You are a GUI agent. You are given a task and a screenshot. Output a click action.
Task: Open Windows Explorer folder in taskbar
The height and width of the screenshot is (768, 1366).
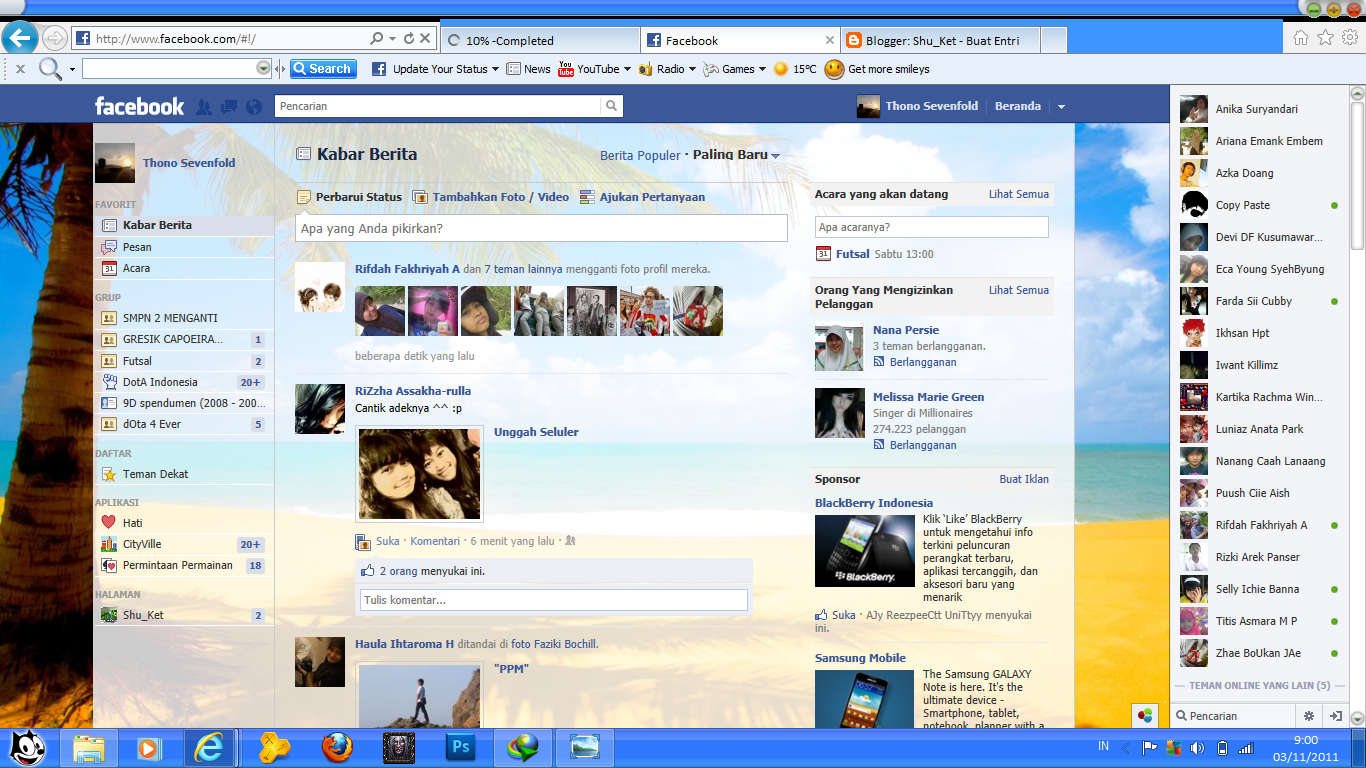[89, 748]
